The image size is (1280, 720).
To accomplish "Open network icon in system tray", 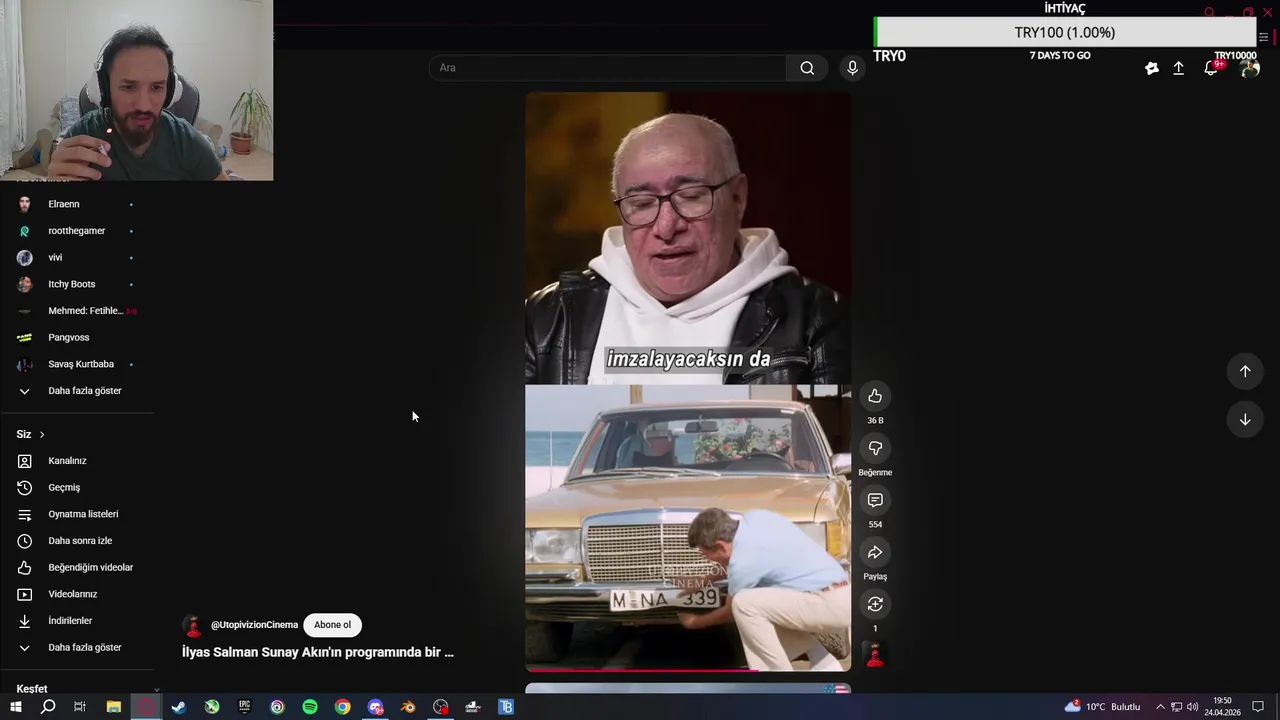I will click(x=1177, y=707).
